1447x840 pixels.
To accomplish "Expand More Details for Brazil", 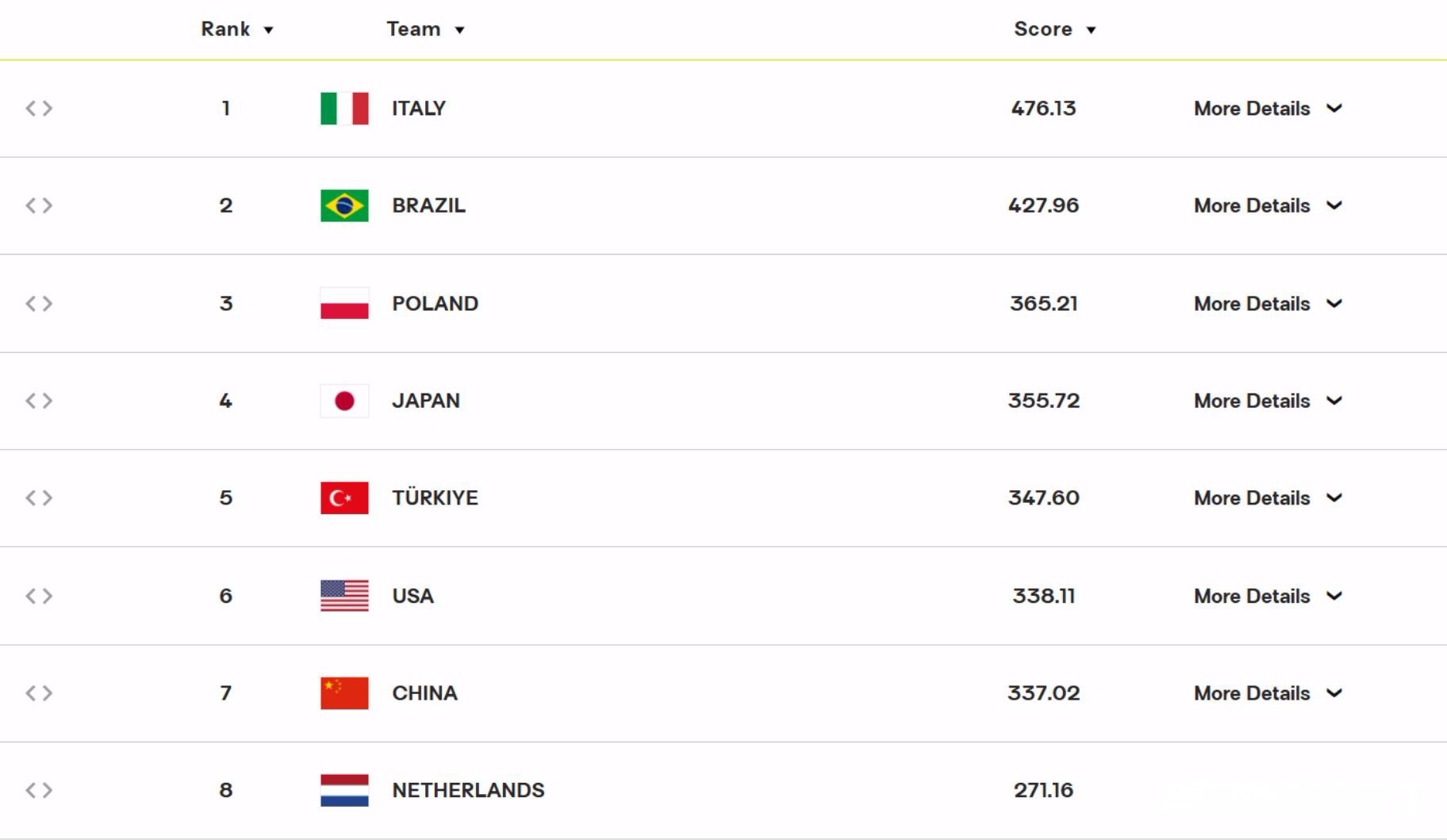I will (x=1268, y=205).
